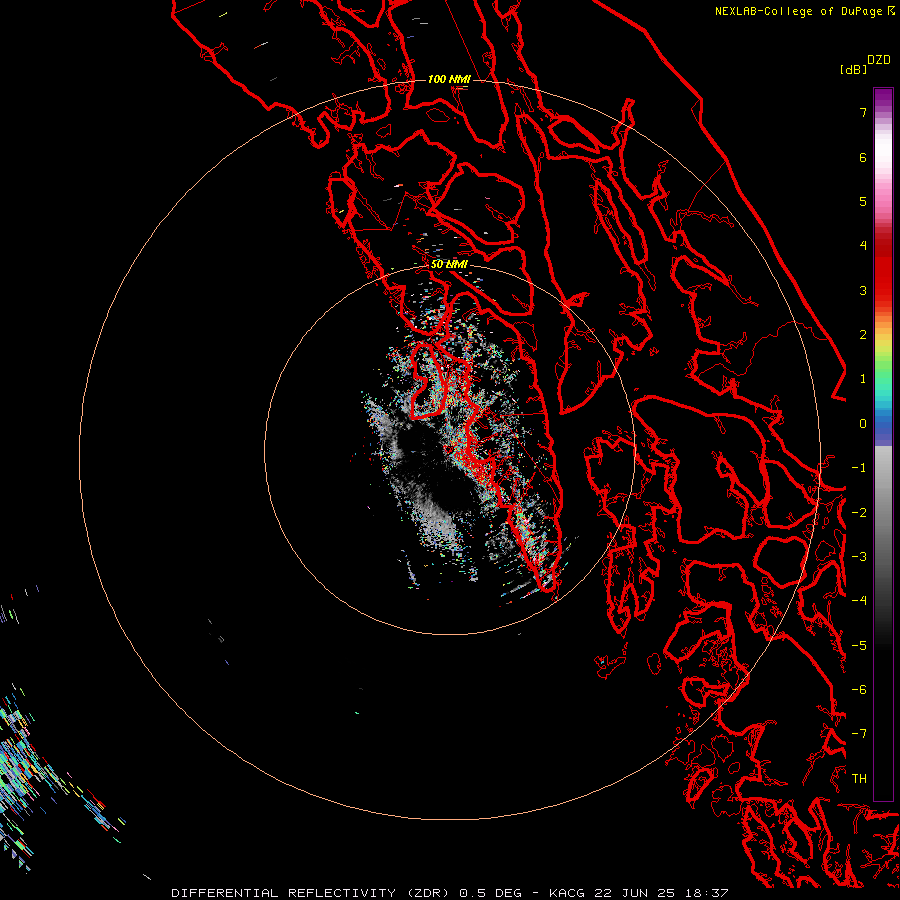Click the -2 value on the color scale
Screen dimensions: 900x900
pyautogui.click(x=859, y=513)
